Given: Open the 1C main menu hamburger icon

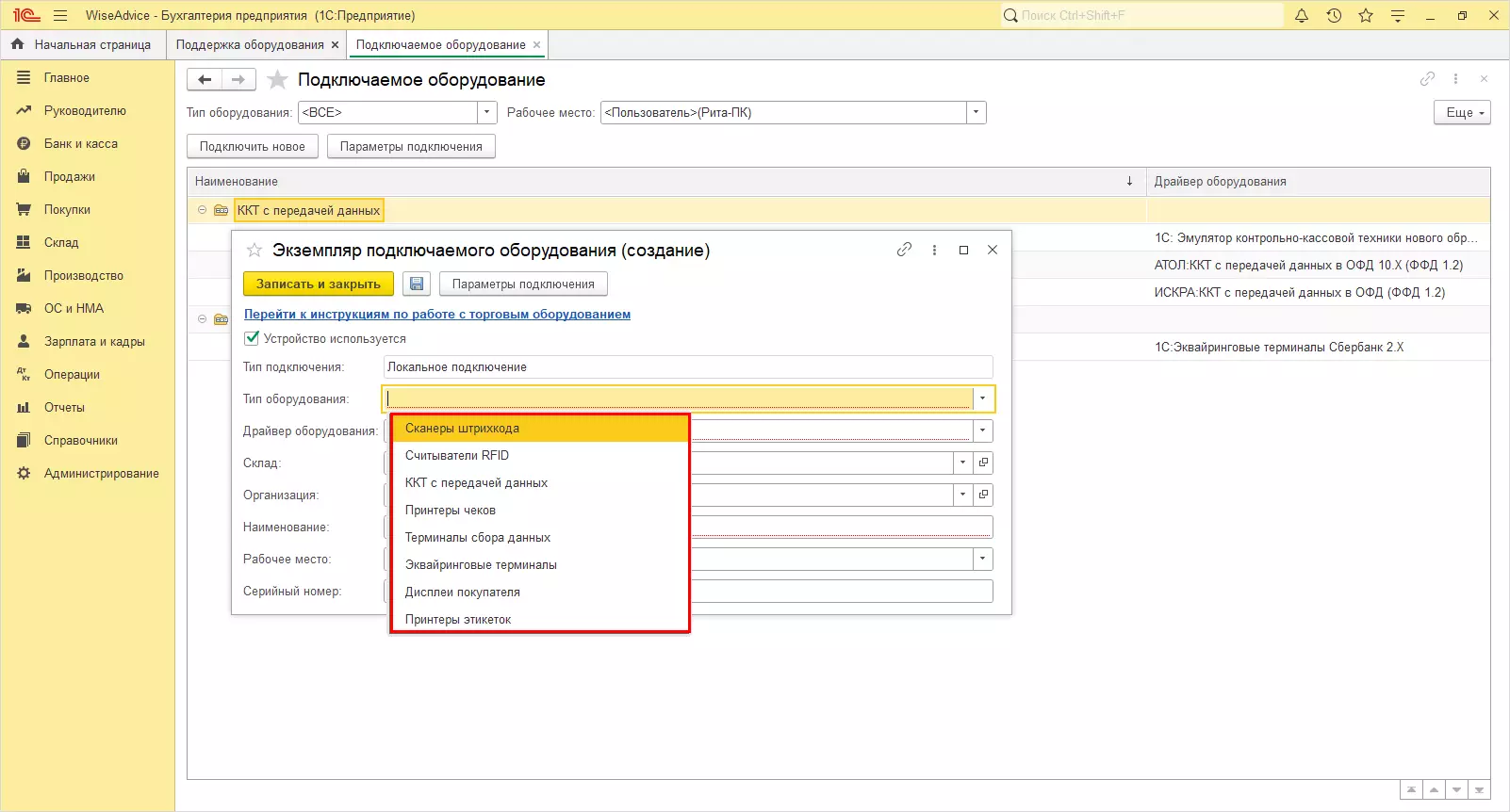Looking at the screenshot, I should [60, 15].
